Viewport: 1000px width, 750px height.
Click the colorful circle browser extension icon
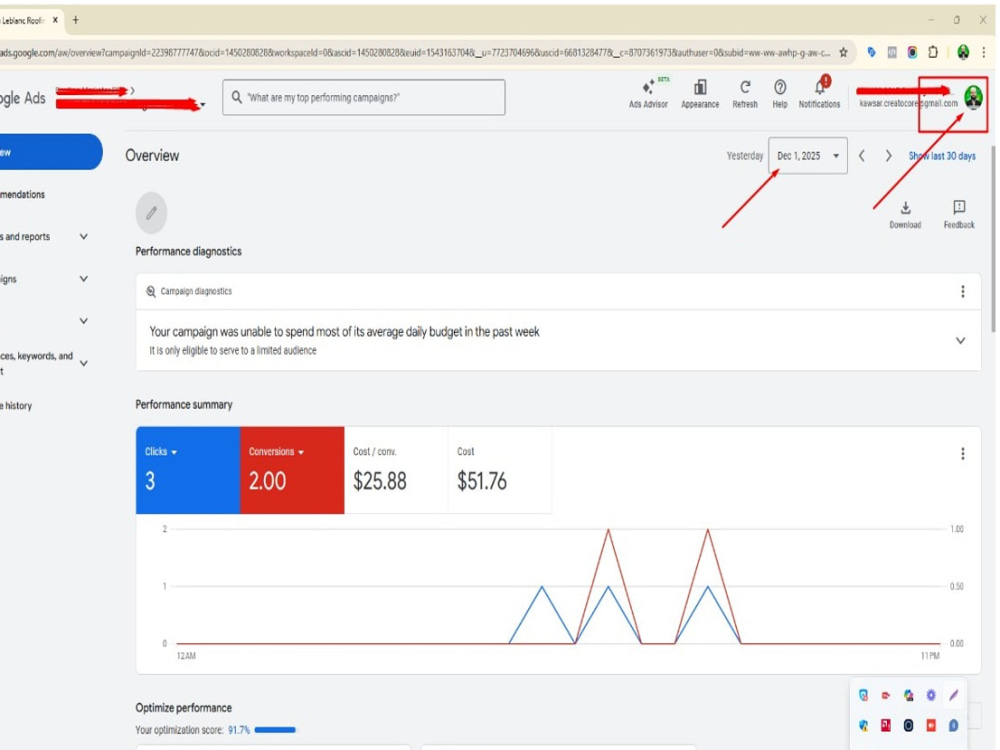(913, 52)
